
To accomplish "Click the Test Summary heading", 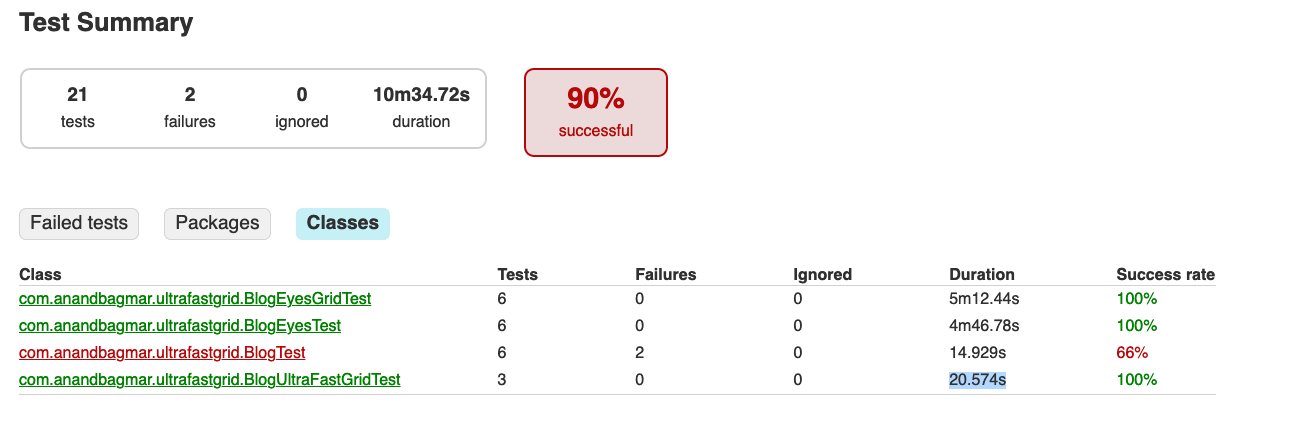I will pyautogui.click(x=106, y=23).
